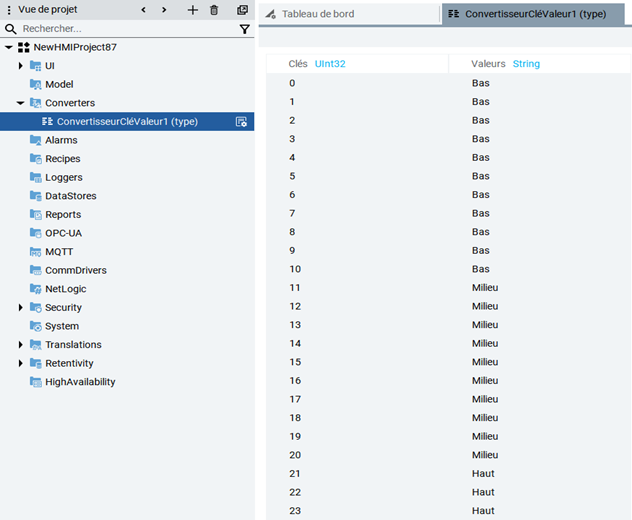
Task: Select the Translations folder icon
Action: click(x=35, y=345)
